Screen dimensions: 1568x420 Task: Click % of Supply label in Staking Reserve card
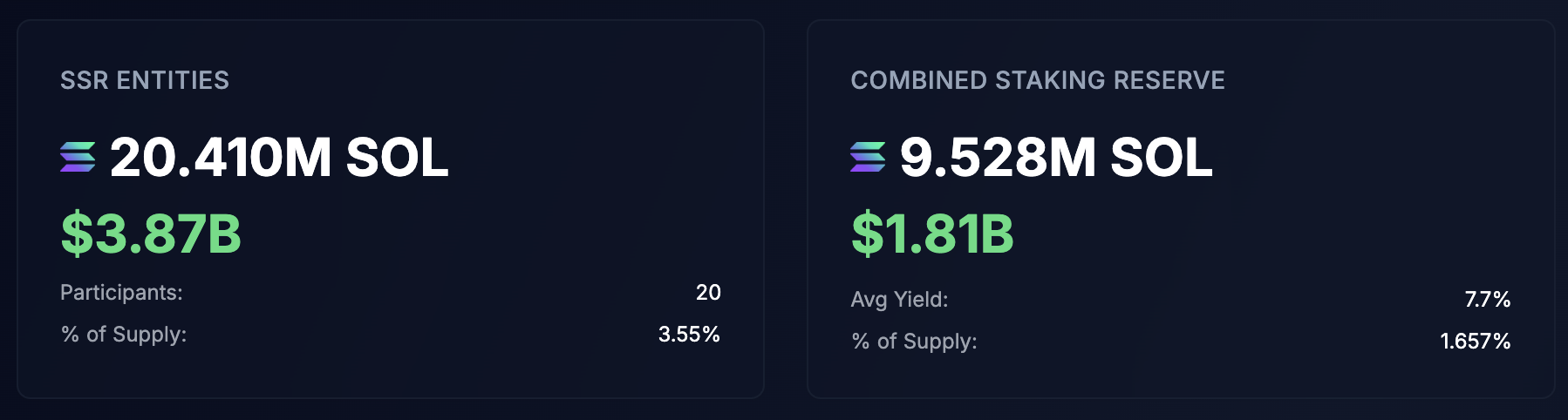coord(914,342)
